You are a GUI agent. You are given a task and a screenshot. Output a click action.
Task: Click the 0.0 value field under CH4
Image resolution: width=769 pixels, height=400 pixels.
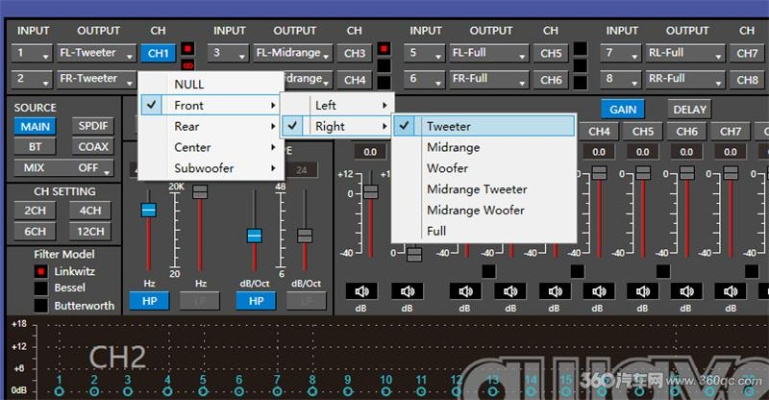pos(598,152)
